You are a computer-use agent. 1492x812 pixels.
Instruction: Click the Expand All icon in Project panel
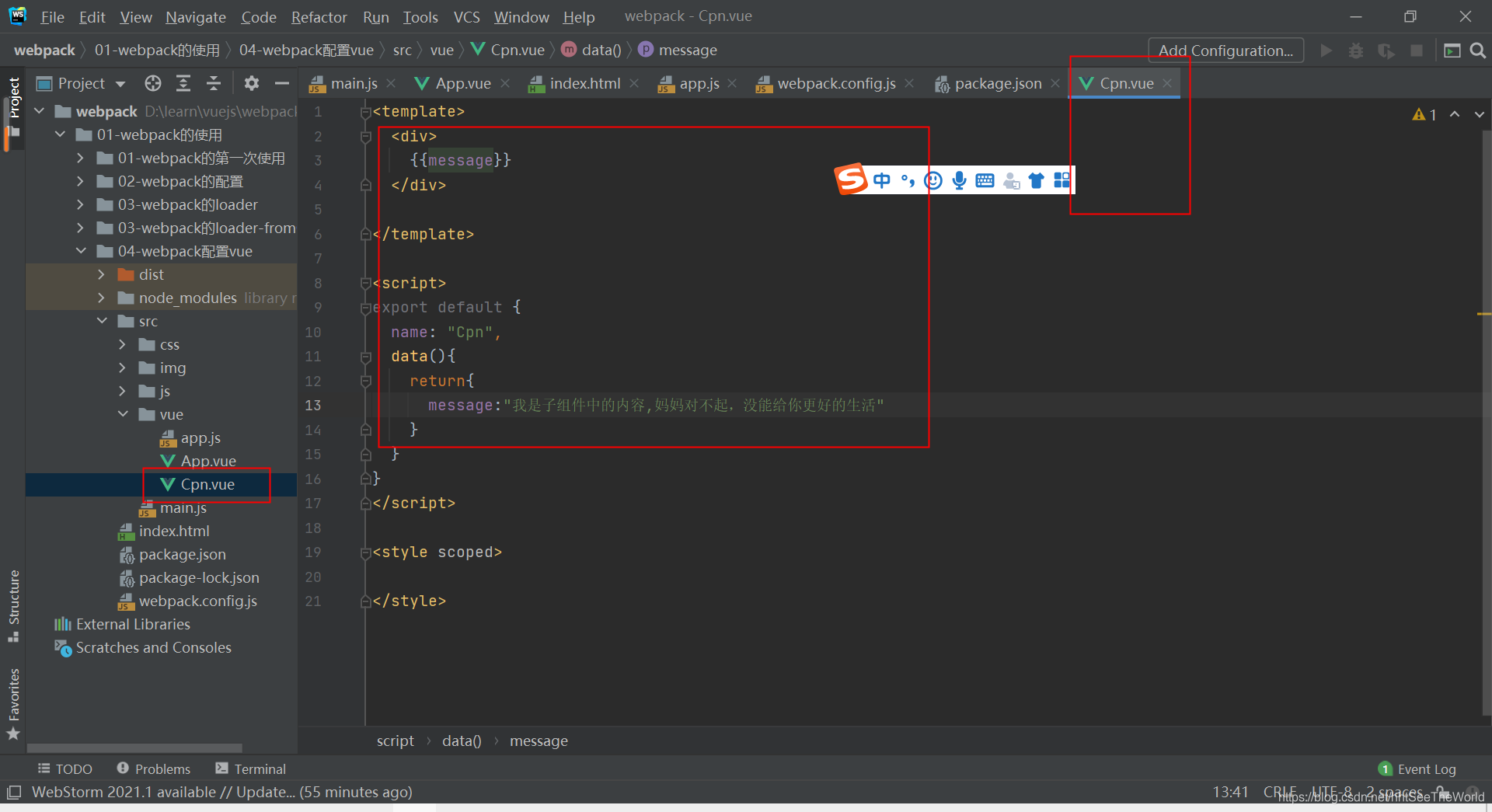pyautogui.click(x=183, y=83)
